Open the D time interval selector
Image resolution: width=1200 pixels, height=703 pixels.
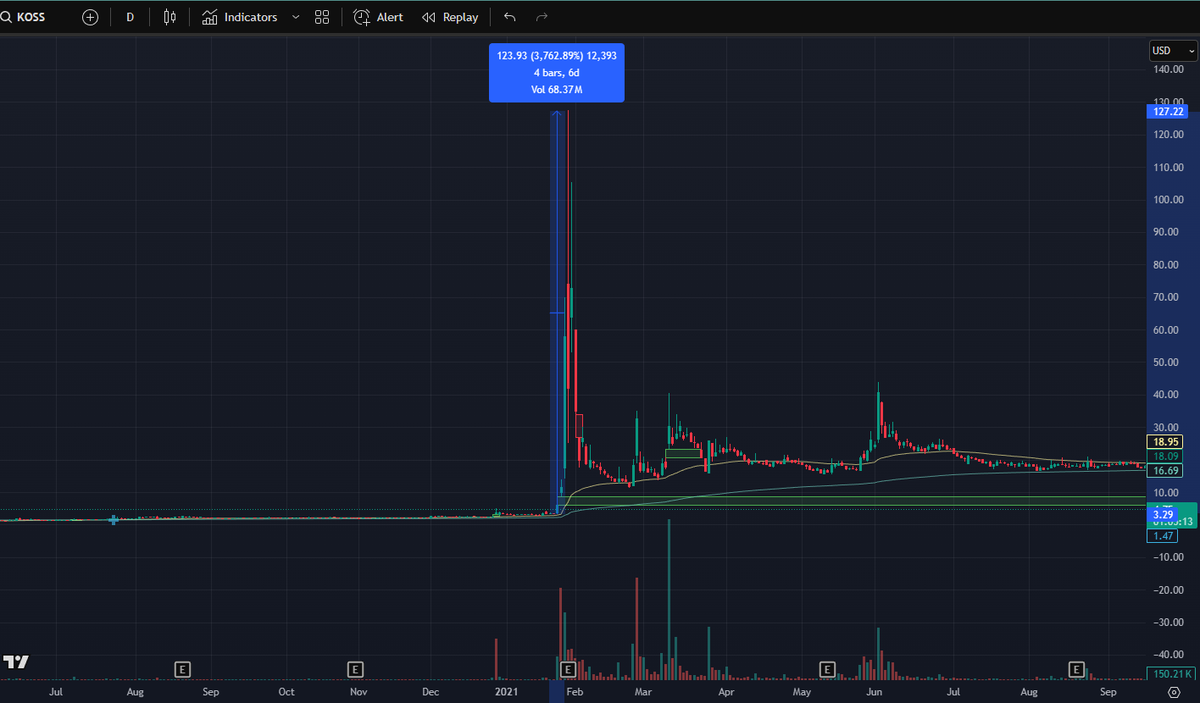click(130, 17)
